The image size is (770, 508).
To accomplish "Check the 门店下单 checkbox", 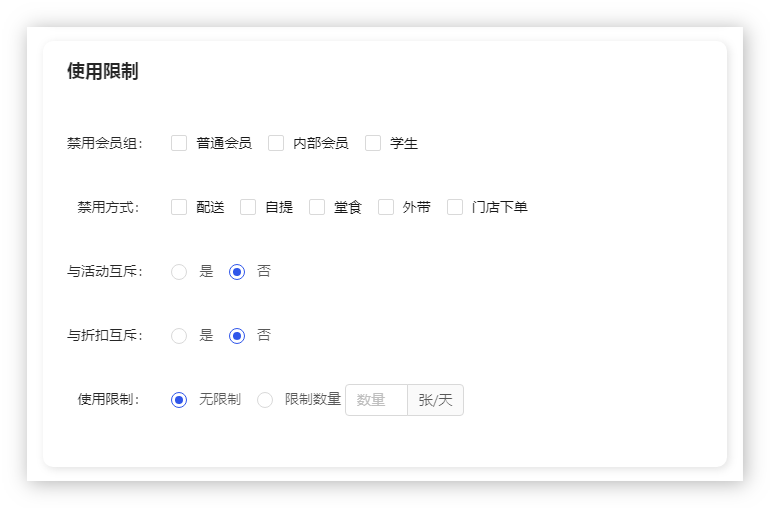I will pyautogui.click(x=455, y=207).
